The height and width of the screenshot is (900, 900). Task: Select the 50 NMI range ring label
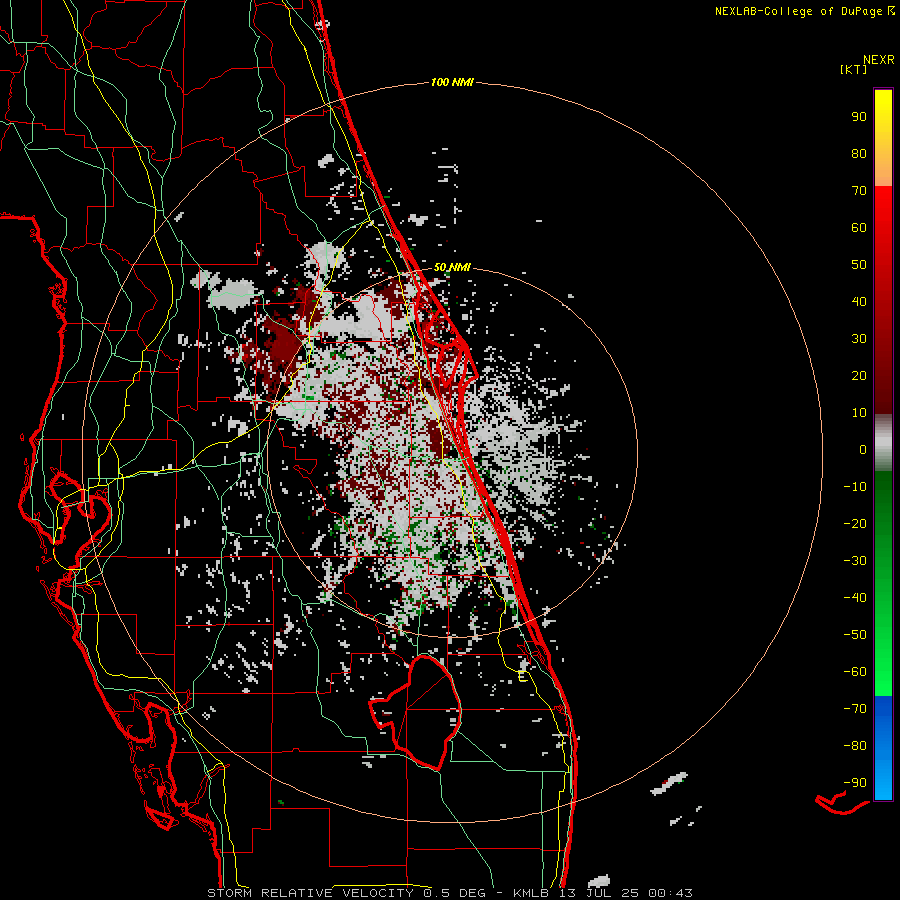452,267
